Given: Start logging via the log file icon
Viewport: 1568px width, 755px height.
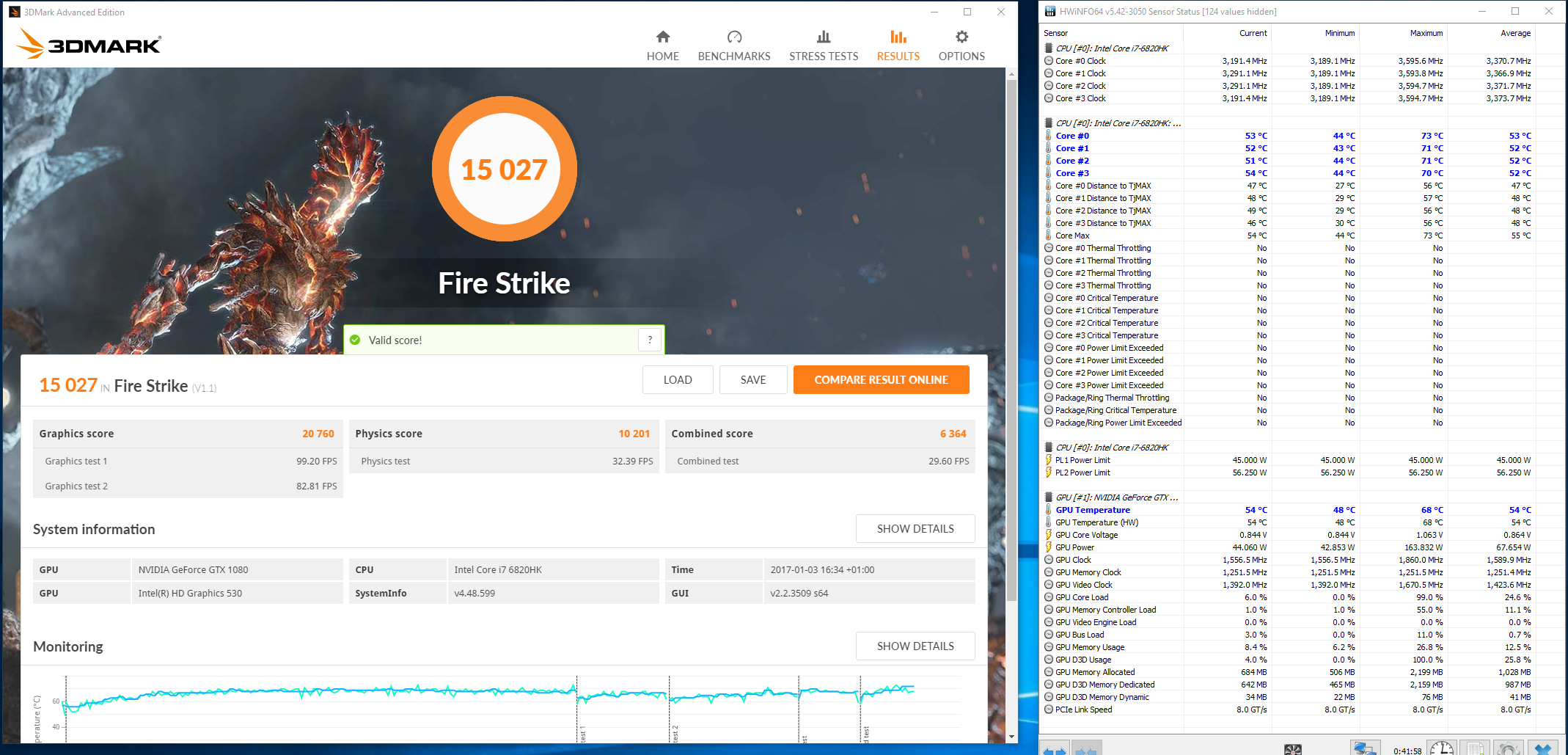Looking at the screenshot, I should click(1475, 748).
